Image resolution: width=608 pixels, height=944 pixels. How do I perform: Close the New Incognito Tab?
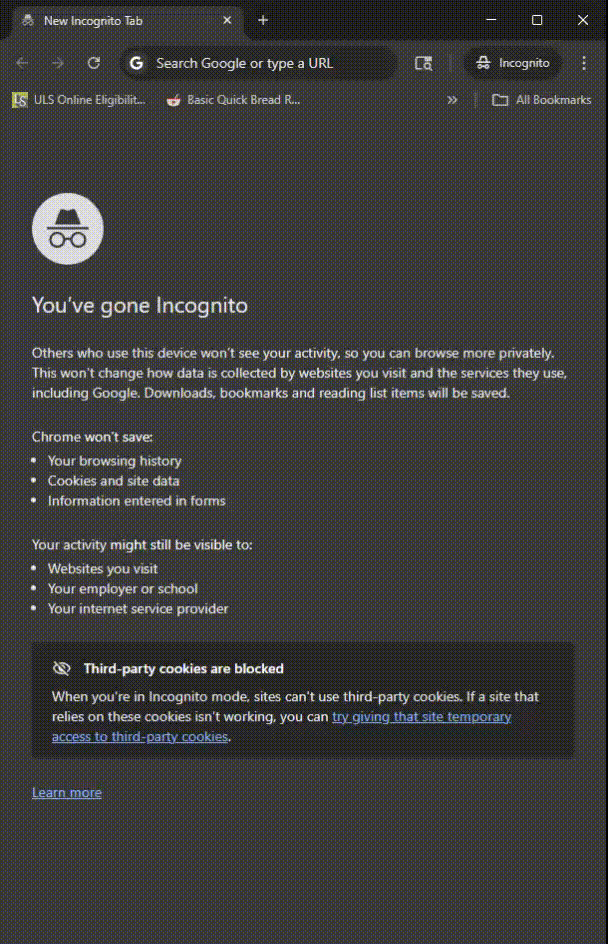point(228,20)
